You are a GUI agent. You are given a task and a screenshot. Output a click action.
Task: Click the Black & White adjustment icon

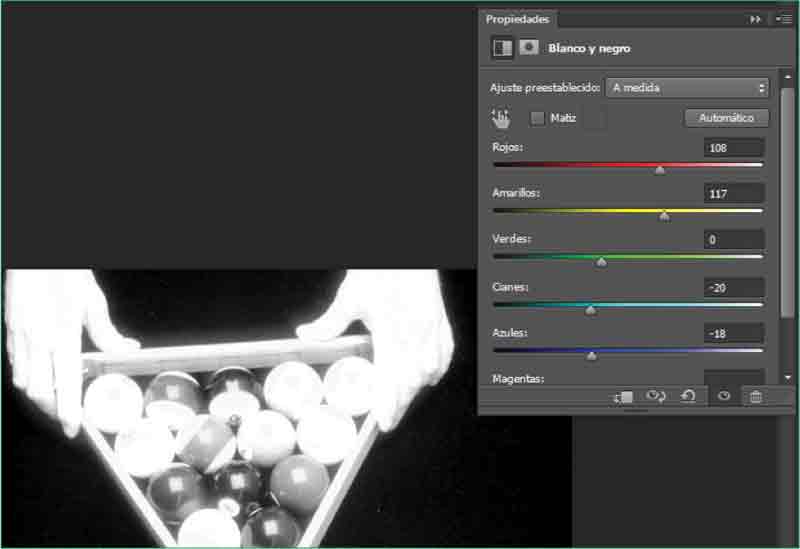pyautogui.click(x=502, y=48)
